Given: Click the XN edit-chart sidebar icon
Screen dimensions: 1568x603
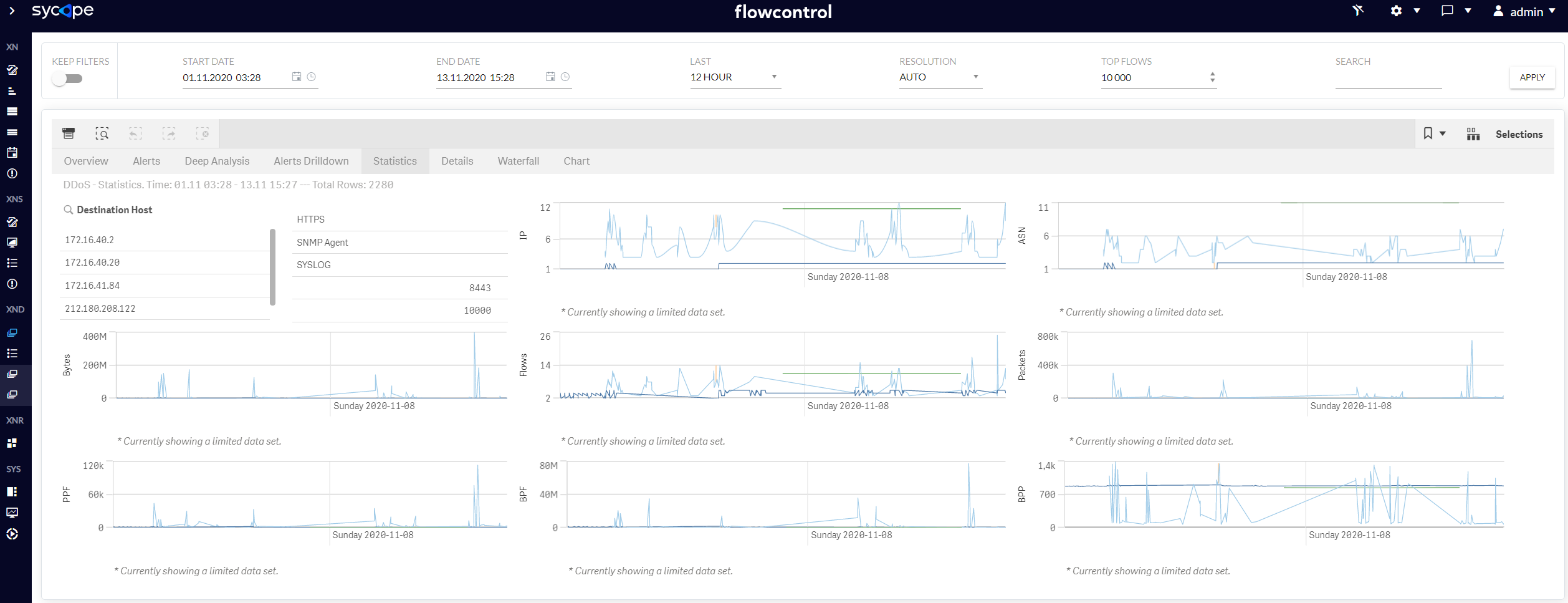Looking at the screenshot, I should pyautogui.click(x=12, y=70).
